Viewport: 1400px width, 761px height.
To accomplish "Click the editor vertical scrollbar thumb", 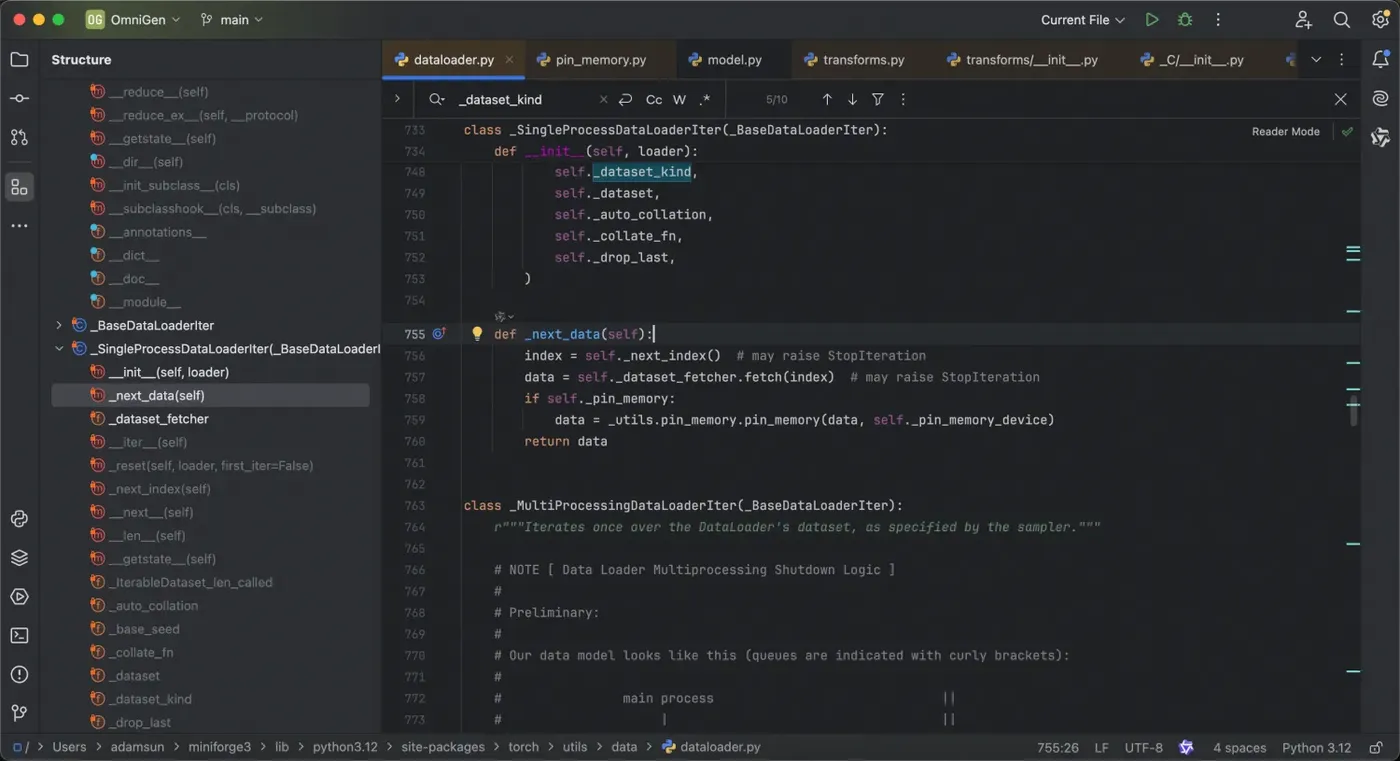I will [x=1354, y=410].
